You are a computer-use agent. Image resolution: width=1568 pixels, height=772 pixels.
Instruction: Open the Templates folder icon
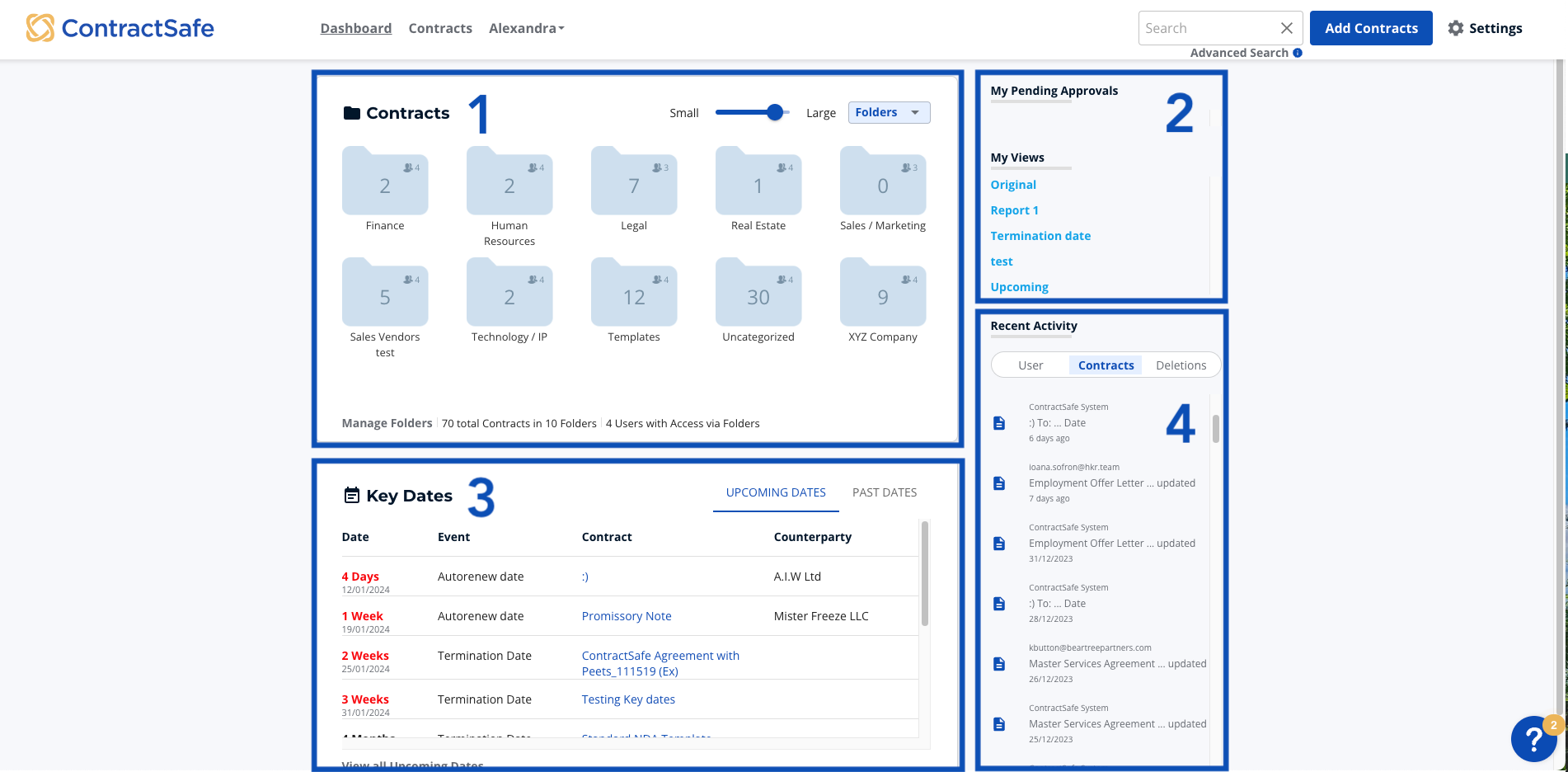pos(633,292)
